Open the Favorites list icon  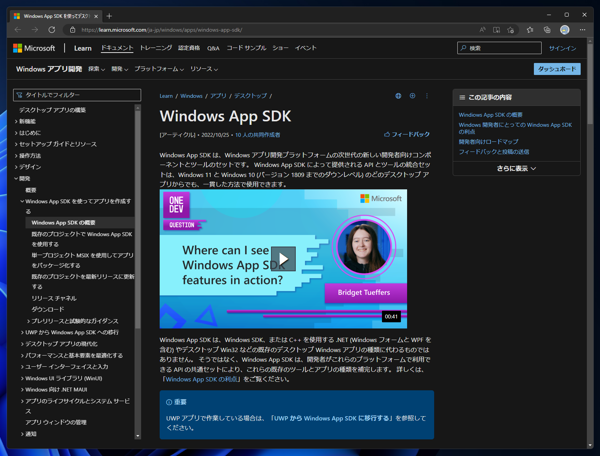pyautogui.click(x=530, y=30)
